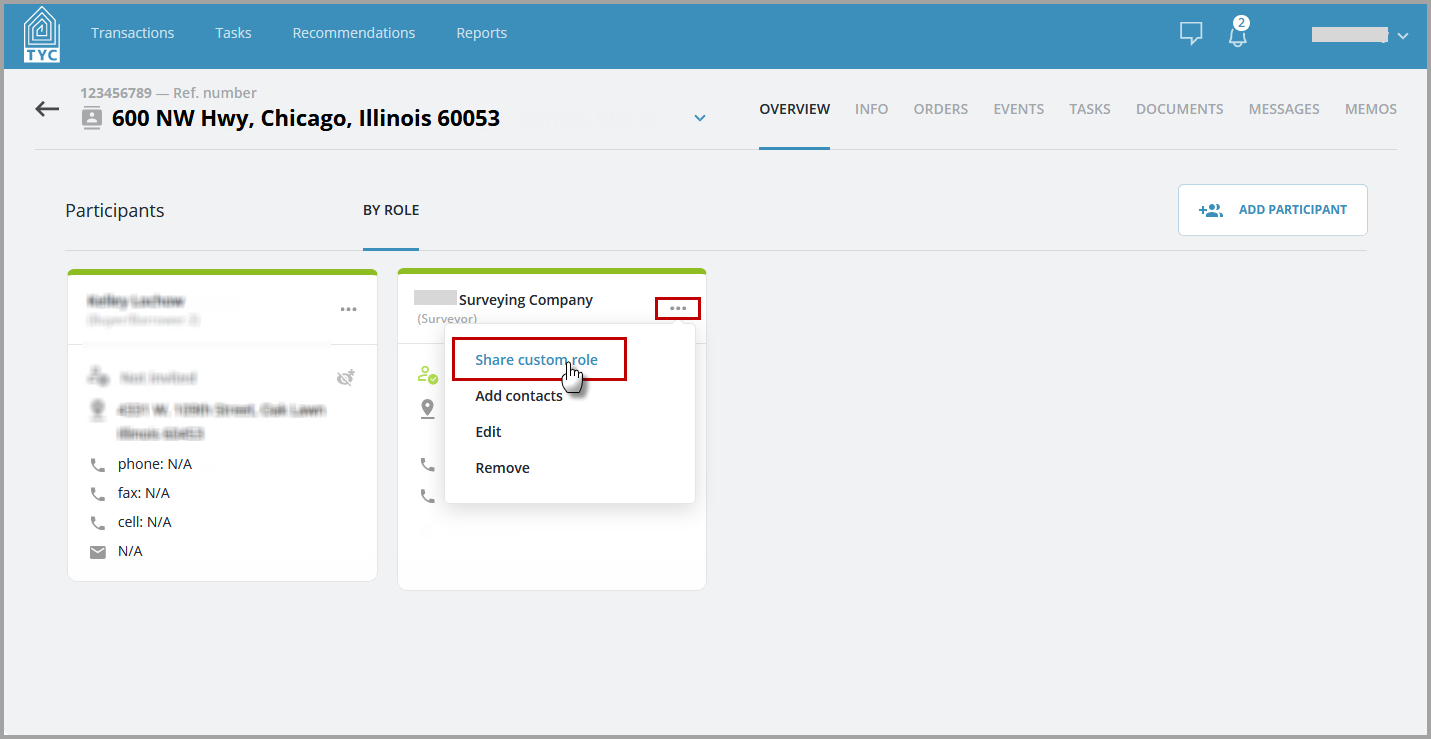The height and width of the screenshot is (739, 1431).
Task: Open the Reports navigation link
Action: pos(482,33)
